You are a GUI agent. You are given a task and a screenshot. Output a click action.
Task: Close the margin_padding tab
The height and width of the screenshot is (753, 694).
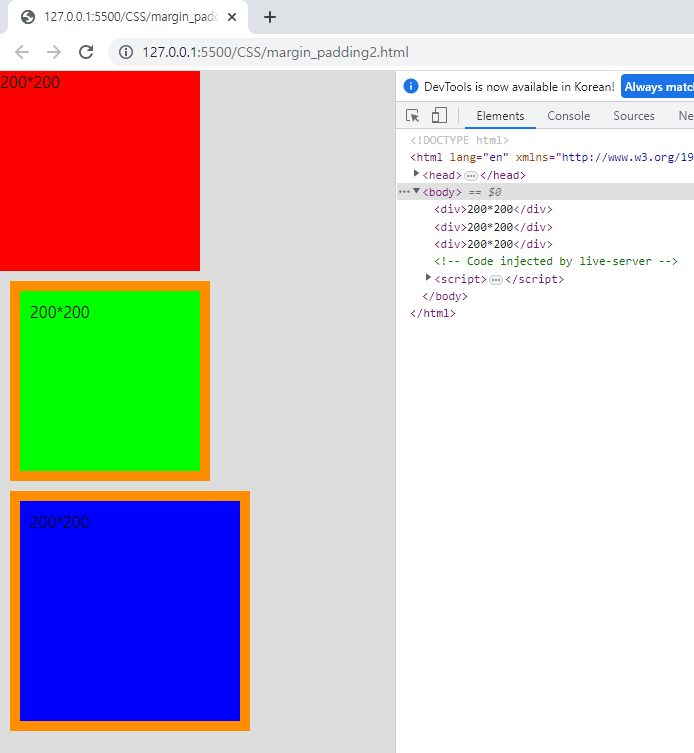[232, 17]
